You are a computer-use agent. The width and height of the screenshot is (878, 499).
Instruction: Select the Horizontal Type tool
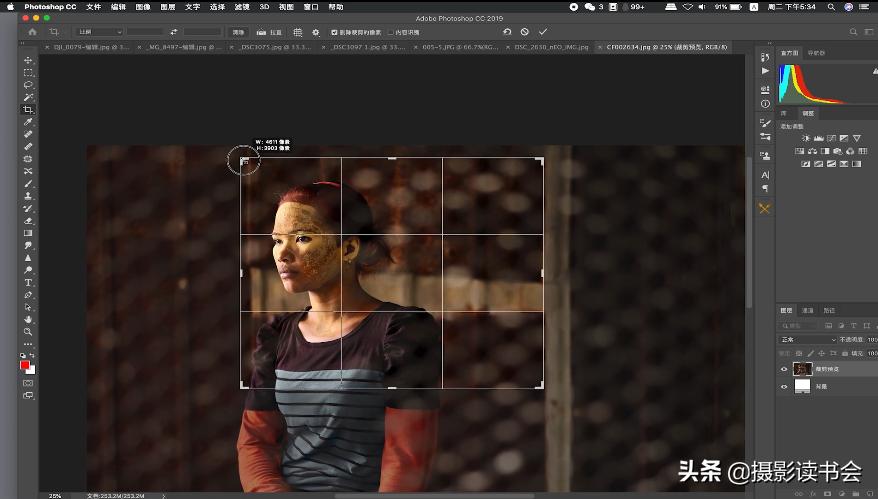(28, 282)
